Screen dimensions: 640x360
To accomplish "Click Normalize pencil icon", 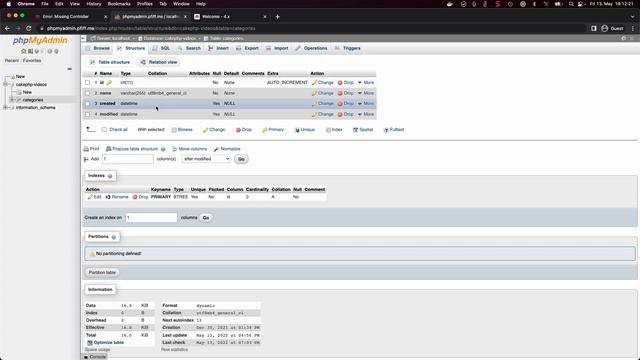I will 217,149.
